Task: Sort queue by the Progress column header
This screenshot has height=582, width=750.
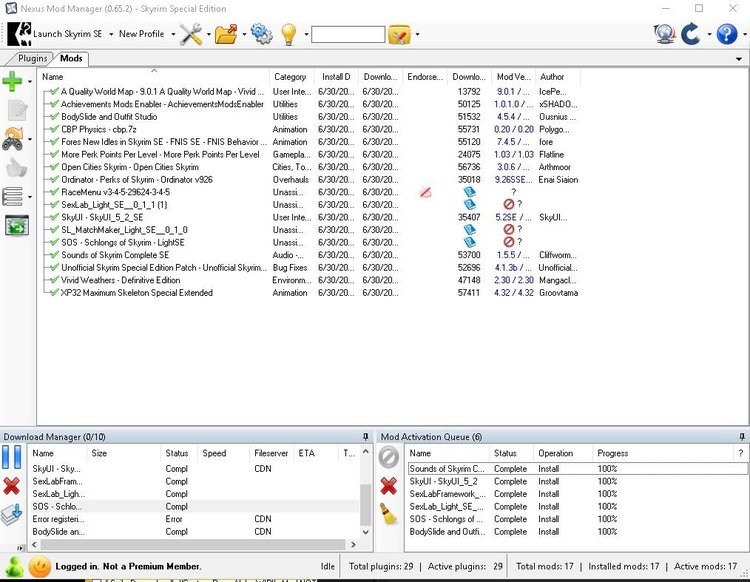Action: [x=662, y=453]
